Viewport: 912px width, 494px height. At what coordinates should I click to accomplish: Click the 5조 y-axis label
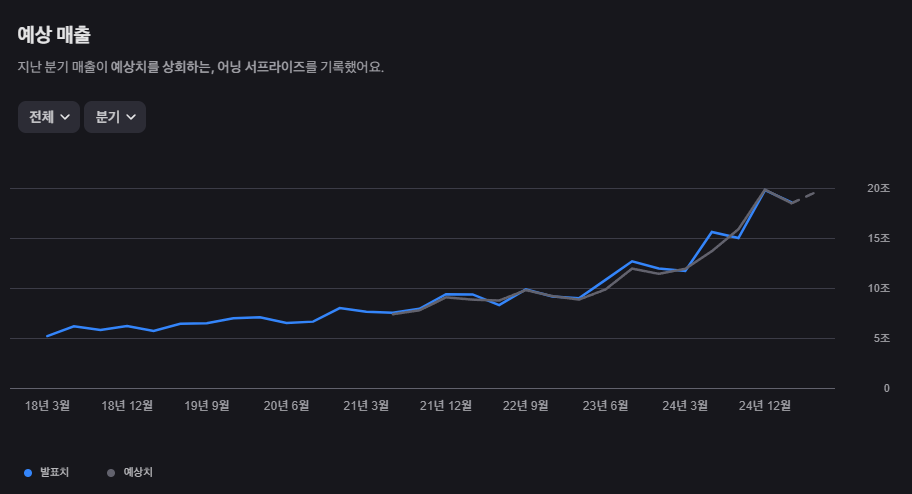(882, 338)
